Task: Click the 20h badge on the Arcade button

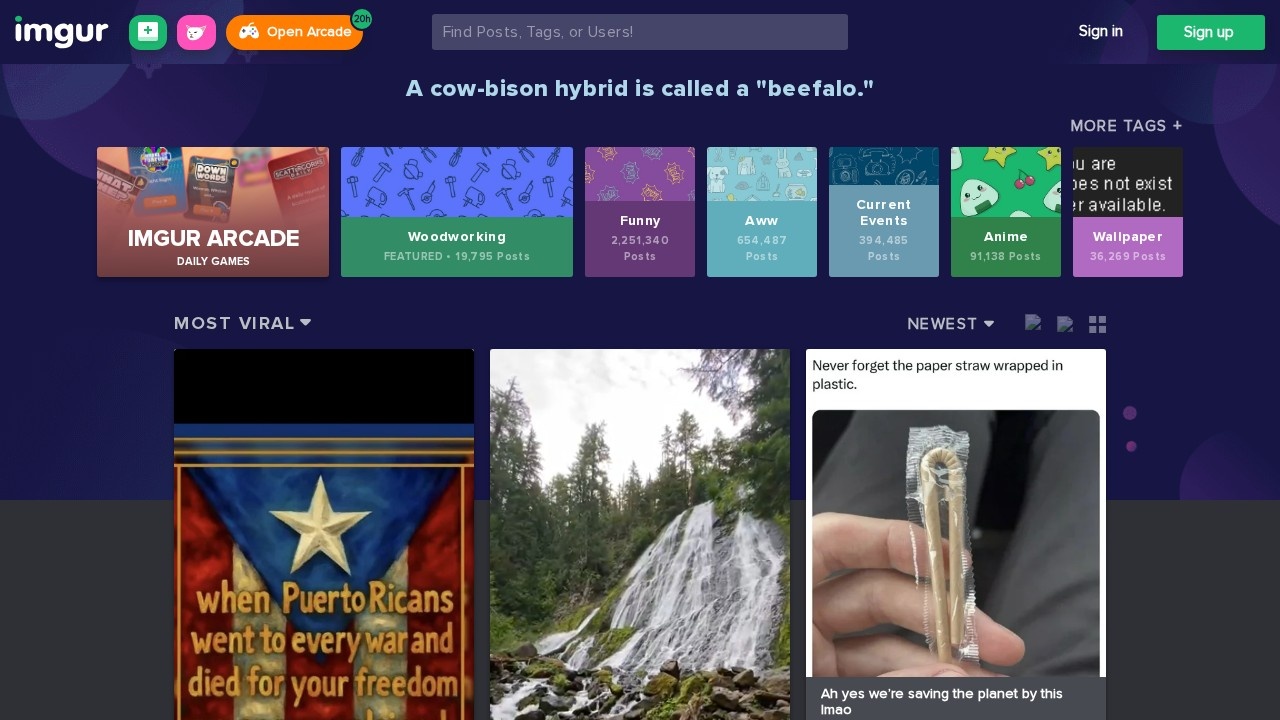Action: [361, 19]
